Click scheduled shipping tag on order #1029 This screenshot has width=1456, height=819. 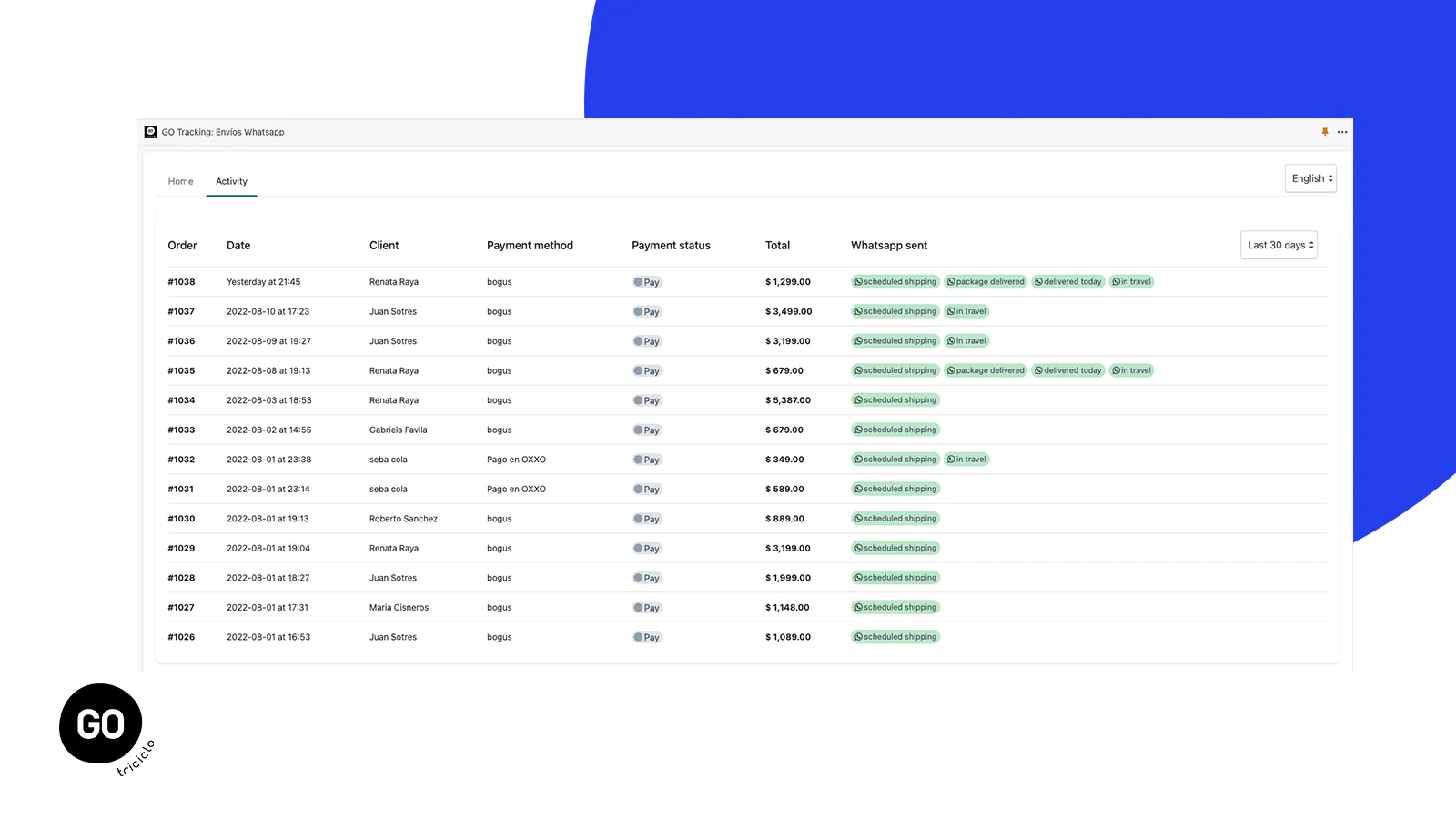pos(895,548)
